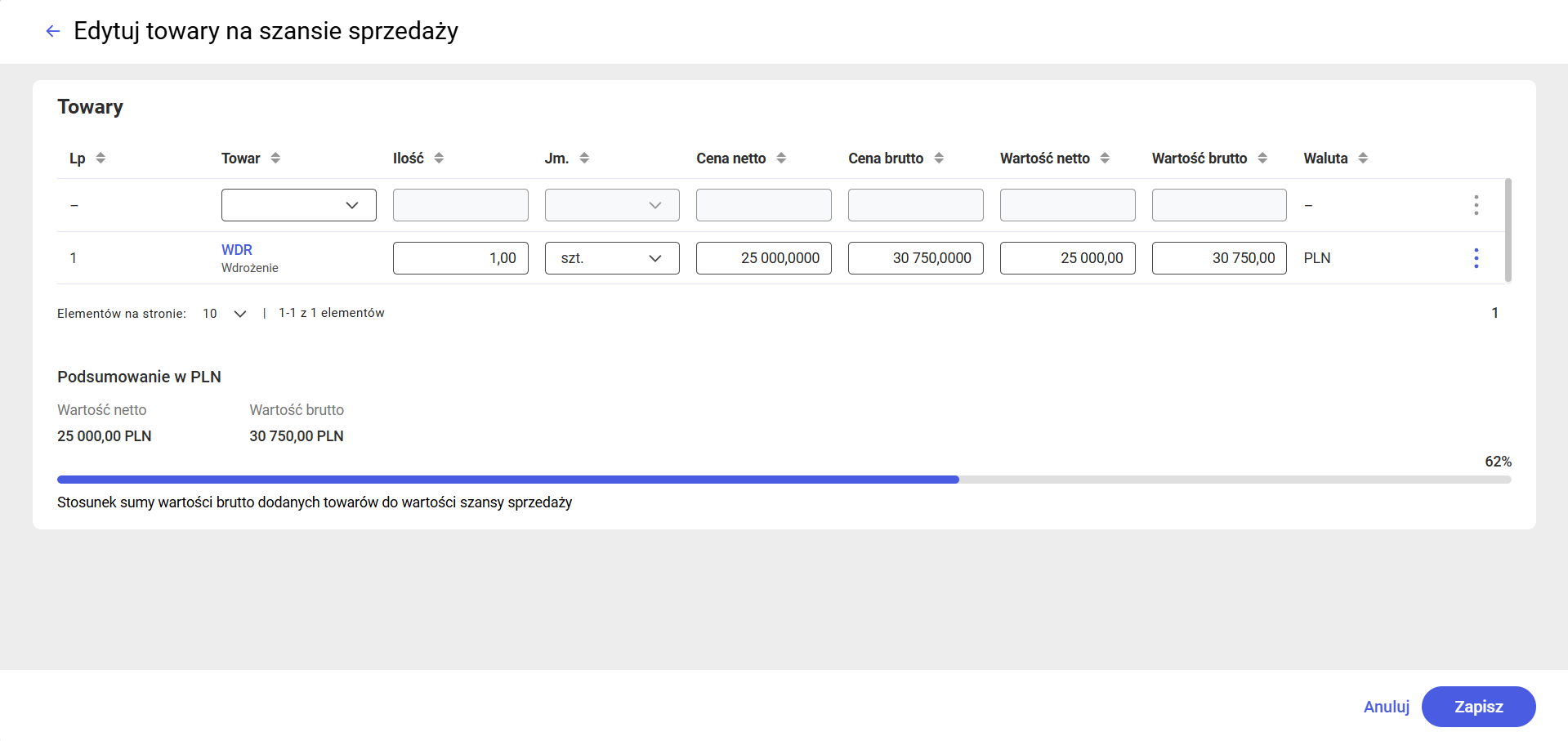Screen dimensions: 1568x741
Task: Click the PLN currency in the WDR row
Action: 1317,258
